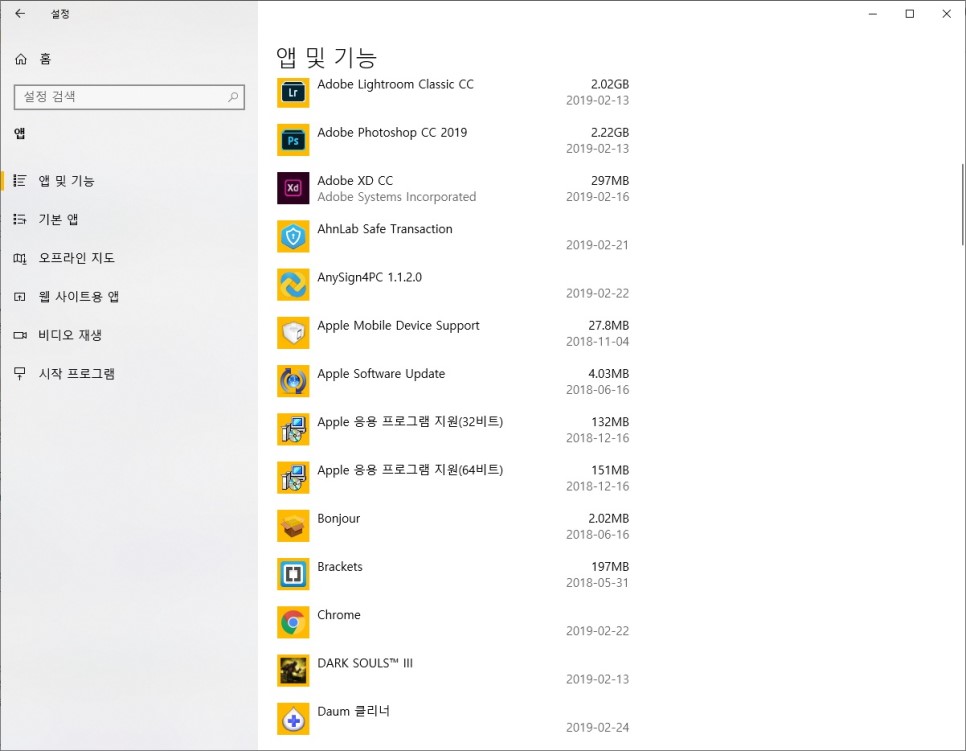Click the Brackets app icon

[x=293, y=574]
